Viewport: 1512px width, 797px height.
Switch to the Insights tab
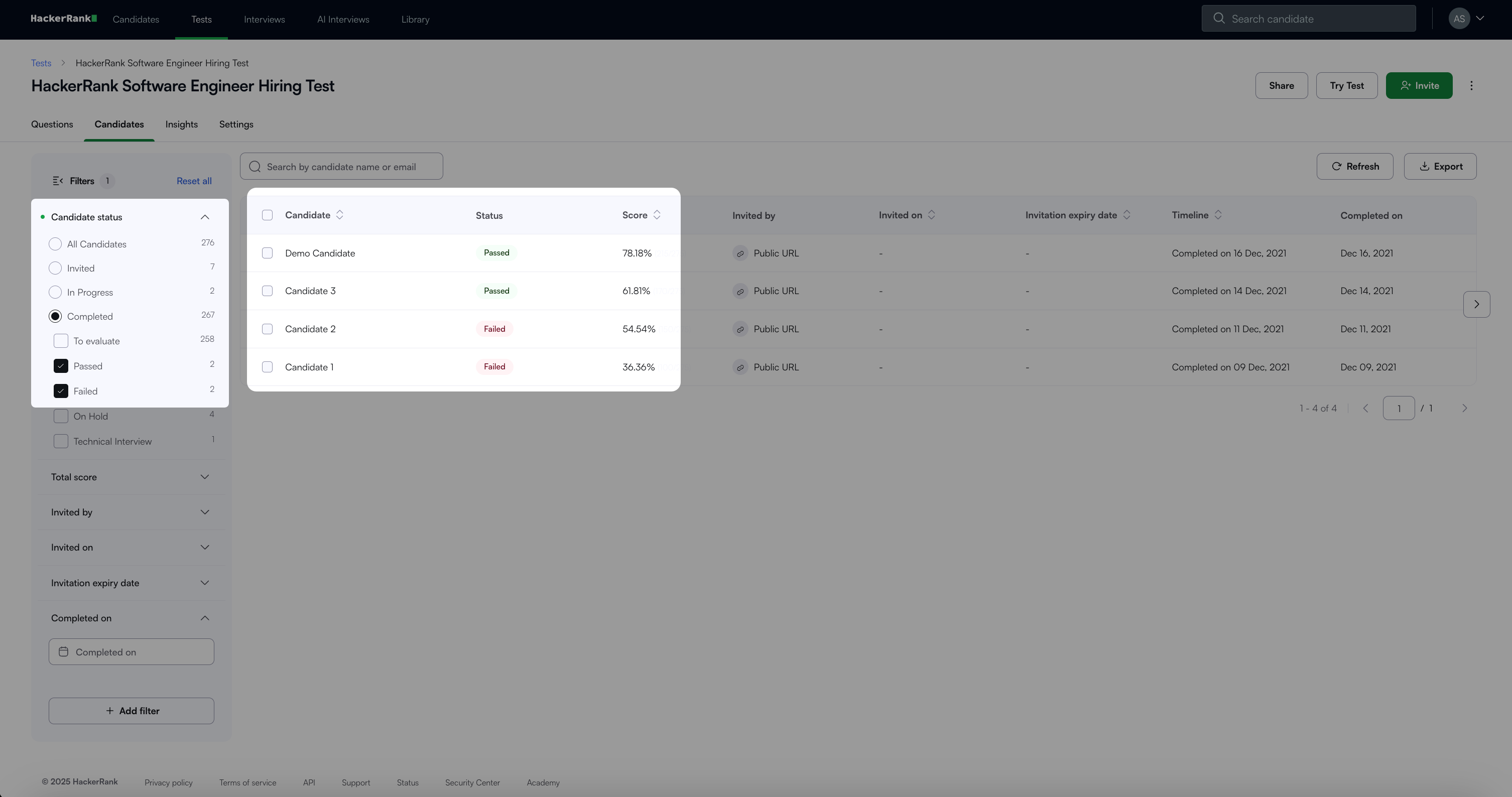[x=181, y=124]
